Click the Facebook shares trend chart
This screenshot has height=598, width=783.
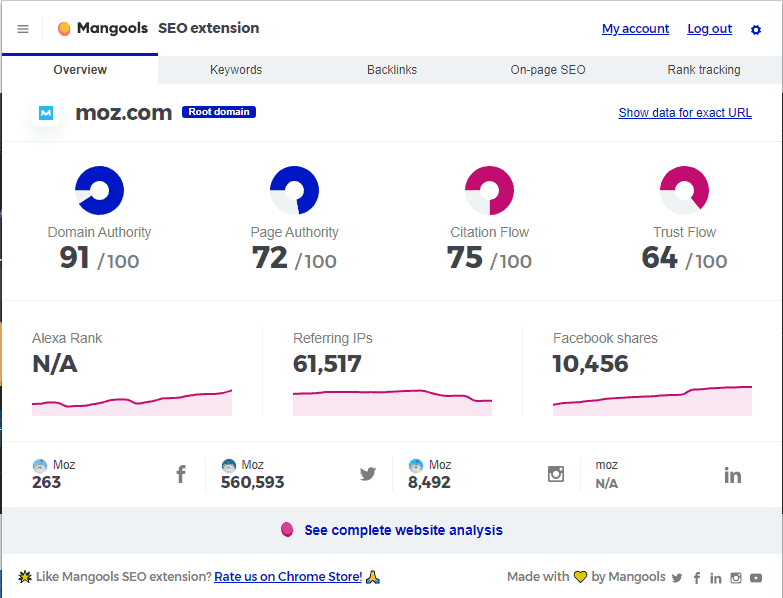[x=652, y=401]
